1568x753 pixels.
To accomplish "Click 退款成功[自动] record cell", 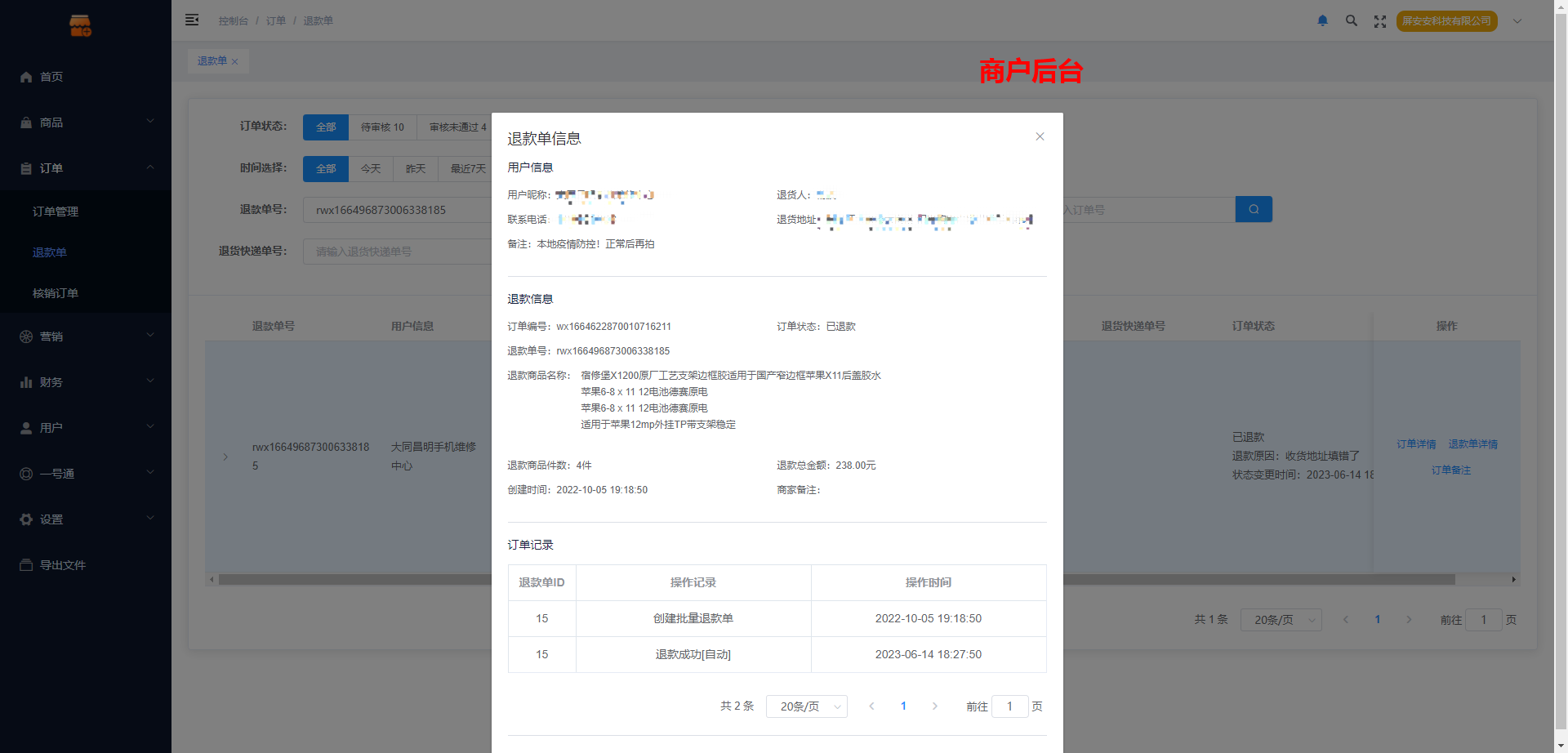I will coord(693,655).
